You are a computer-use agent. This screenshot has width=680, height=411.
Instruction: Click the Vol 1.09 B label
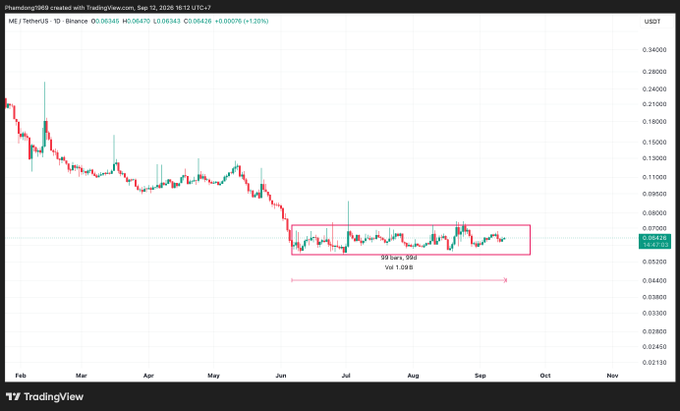pos(399,267)
